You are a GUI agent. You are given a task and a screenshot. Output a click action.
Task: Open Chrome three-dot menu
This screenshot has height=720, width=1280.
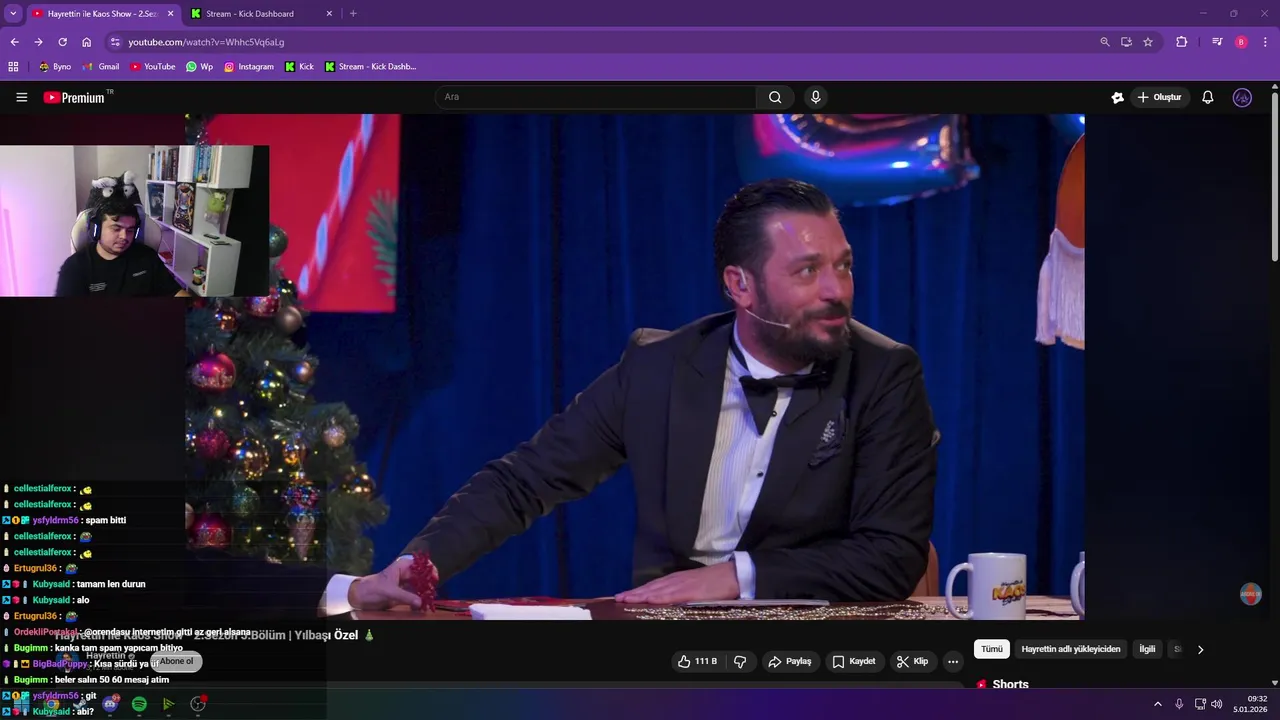[x=1265, y=42]
